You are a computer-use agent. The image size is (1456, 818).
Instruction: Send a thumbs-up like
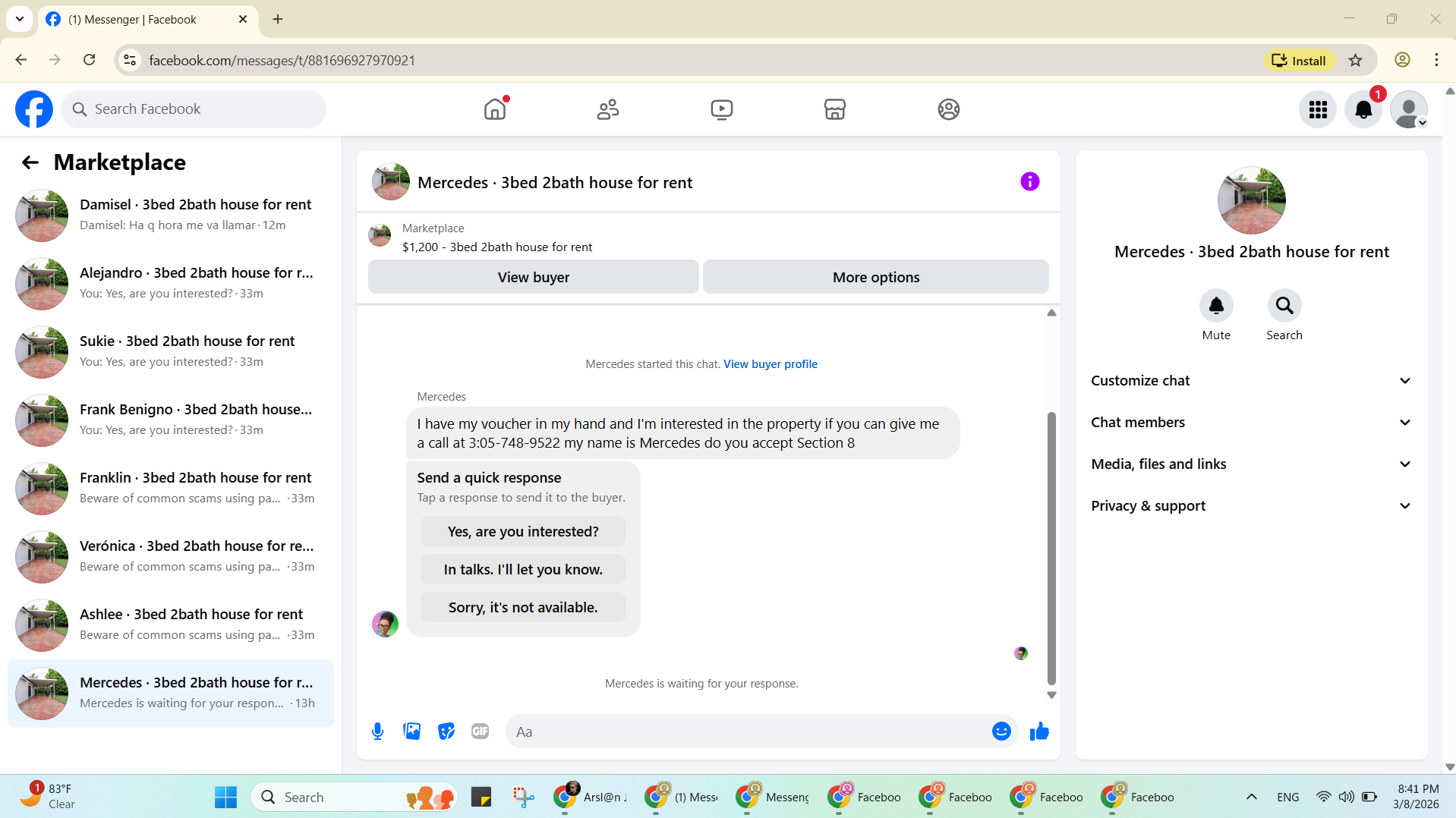pos(1039,731)
